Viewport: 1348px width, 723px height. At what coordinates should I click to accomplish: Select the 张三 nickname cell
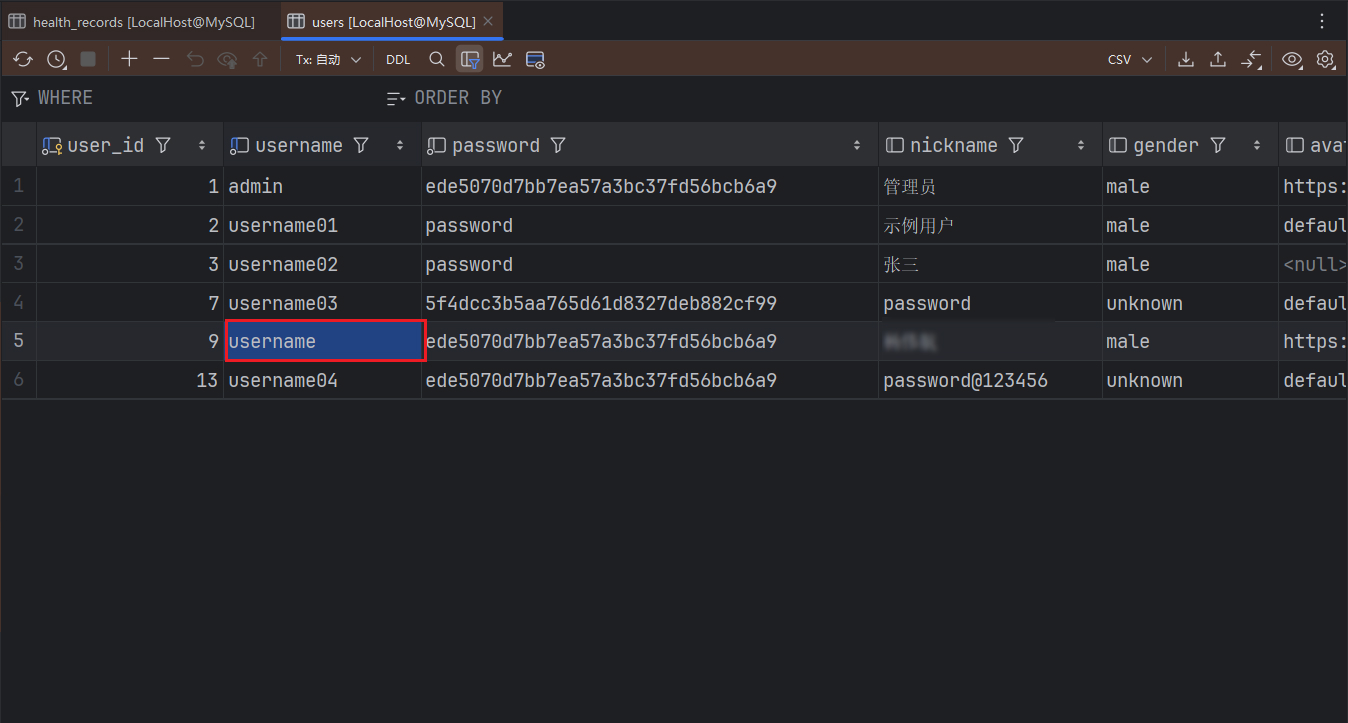[x=990, y=264]
